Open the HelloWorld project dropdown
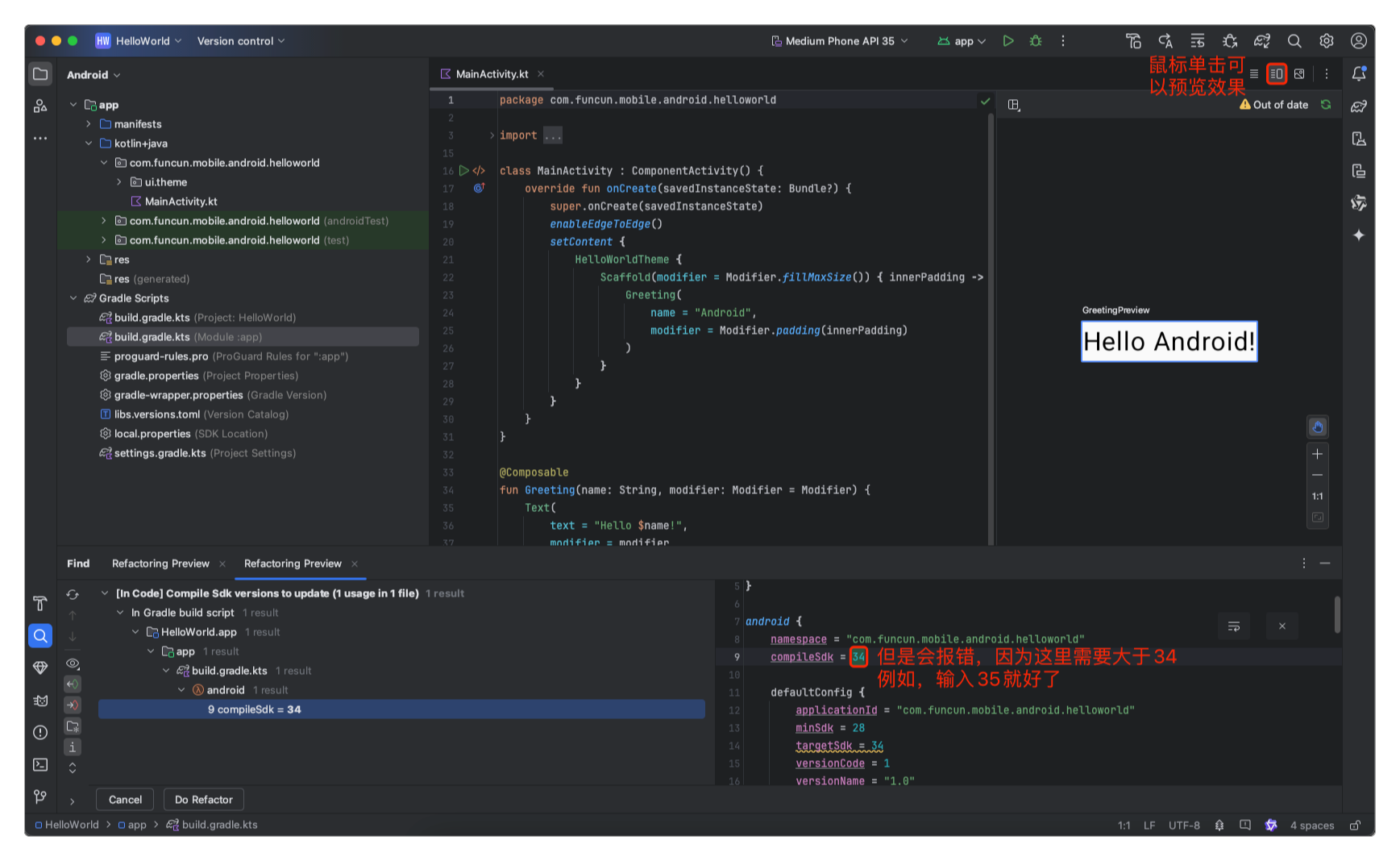The height and width of the screenshot is (861, 1400). coord(139,41)
